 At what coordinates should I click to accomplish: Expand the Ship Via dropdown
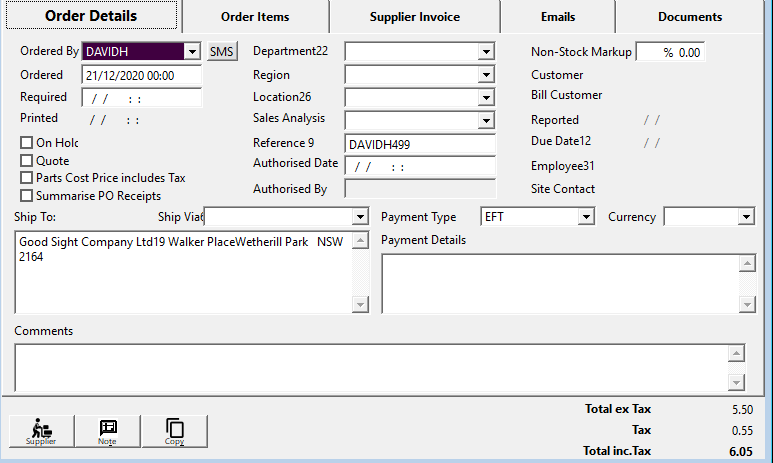(360, 217)
